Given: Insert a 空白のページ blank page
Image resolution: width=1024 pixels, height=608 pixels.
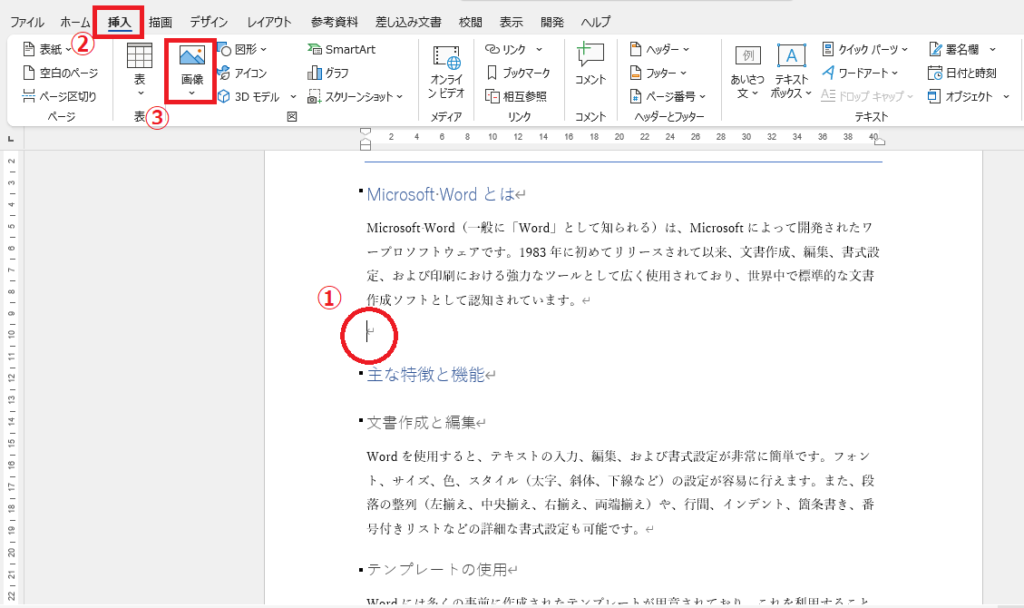Looking at the screenshot, I should pyautogui.click(x=60, y=72).
